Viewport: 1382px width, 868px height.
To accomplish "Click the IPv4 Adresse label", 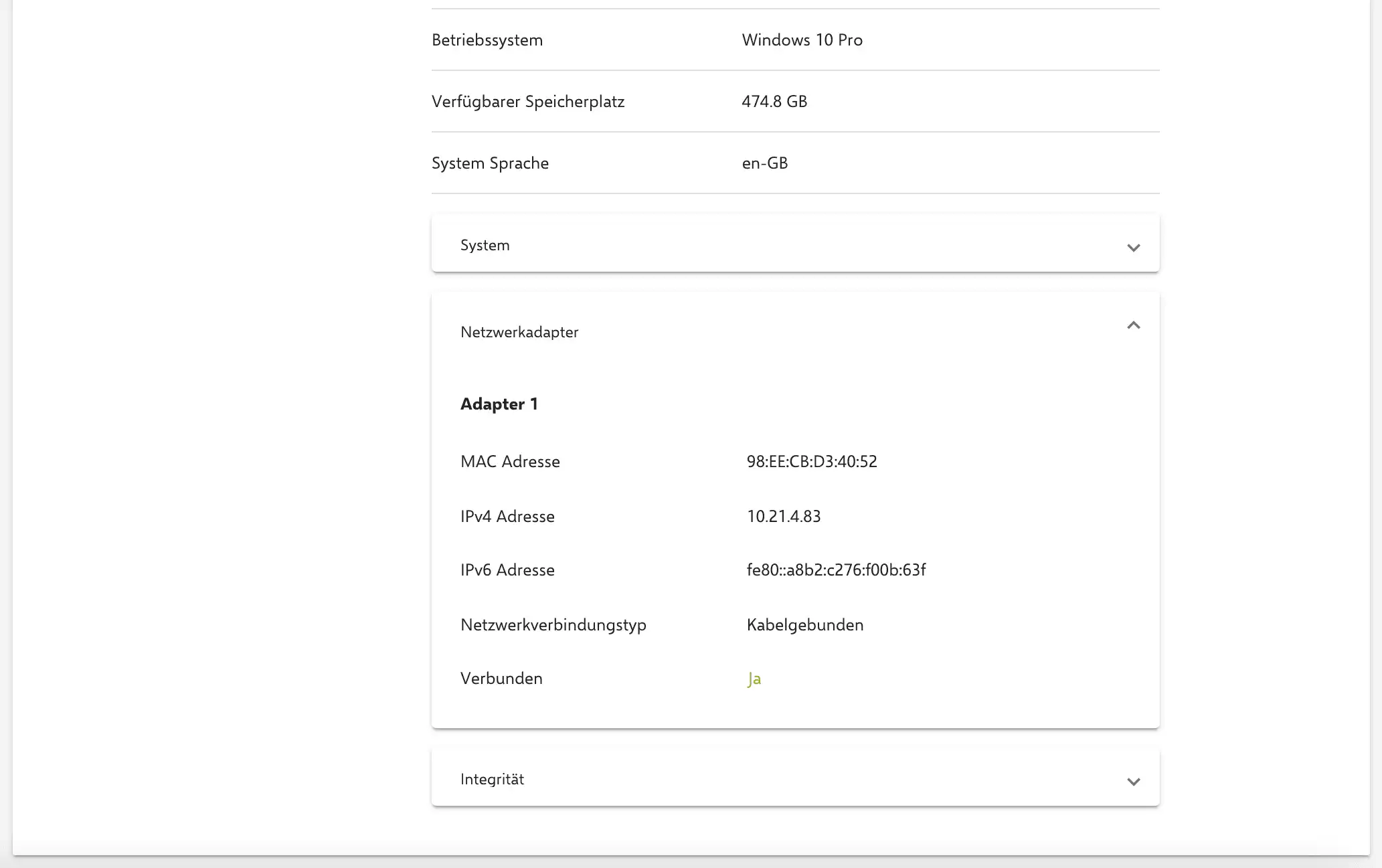I will (x=507, y=516).
